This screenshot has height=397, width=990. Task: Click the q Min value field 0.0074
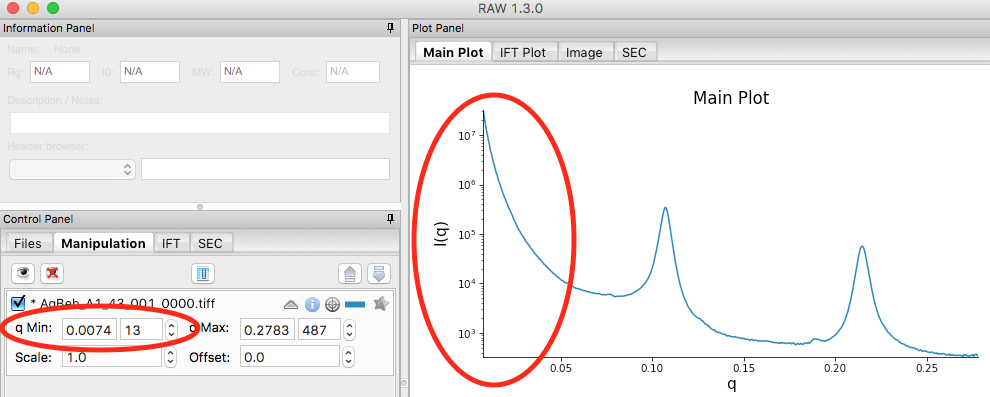coord(89,329)
